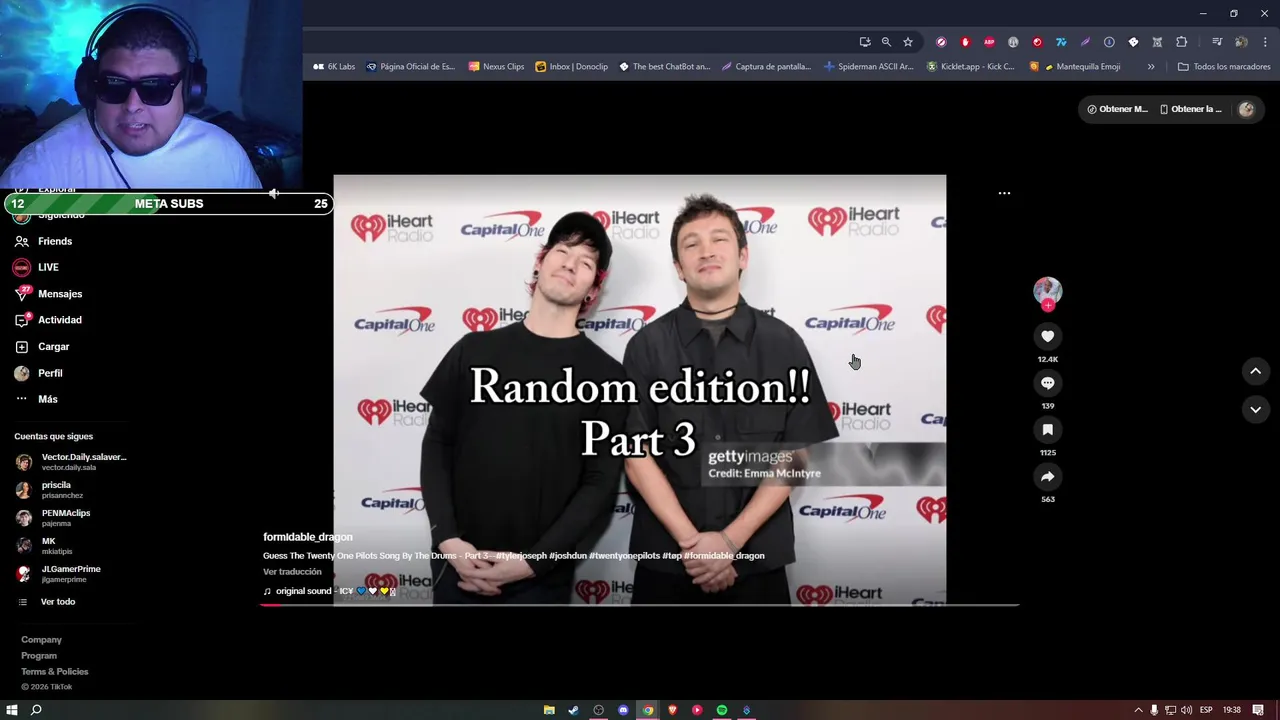The height and width of the screenshot is (720, 1280).
Task: Open the comments bubble showing 139
Action: [1047, 383]
